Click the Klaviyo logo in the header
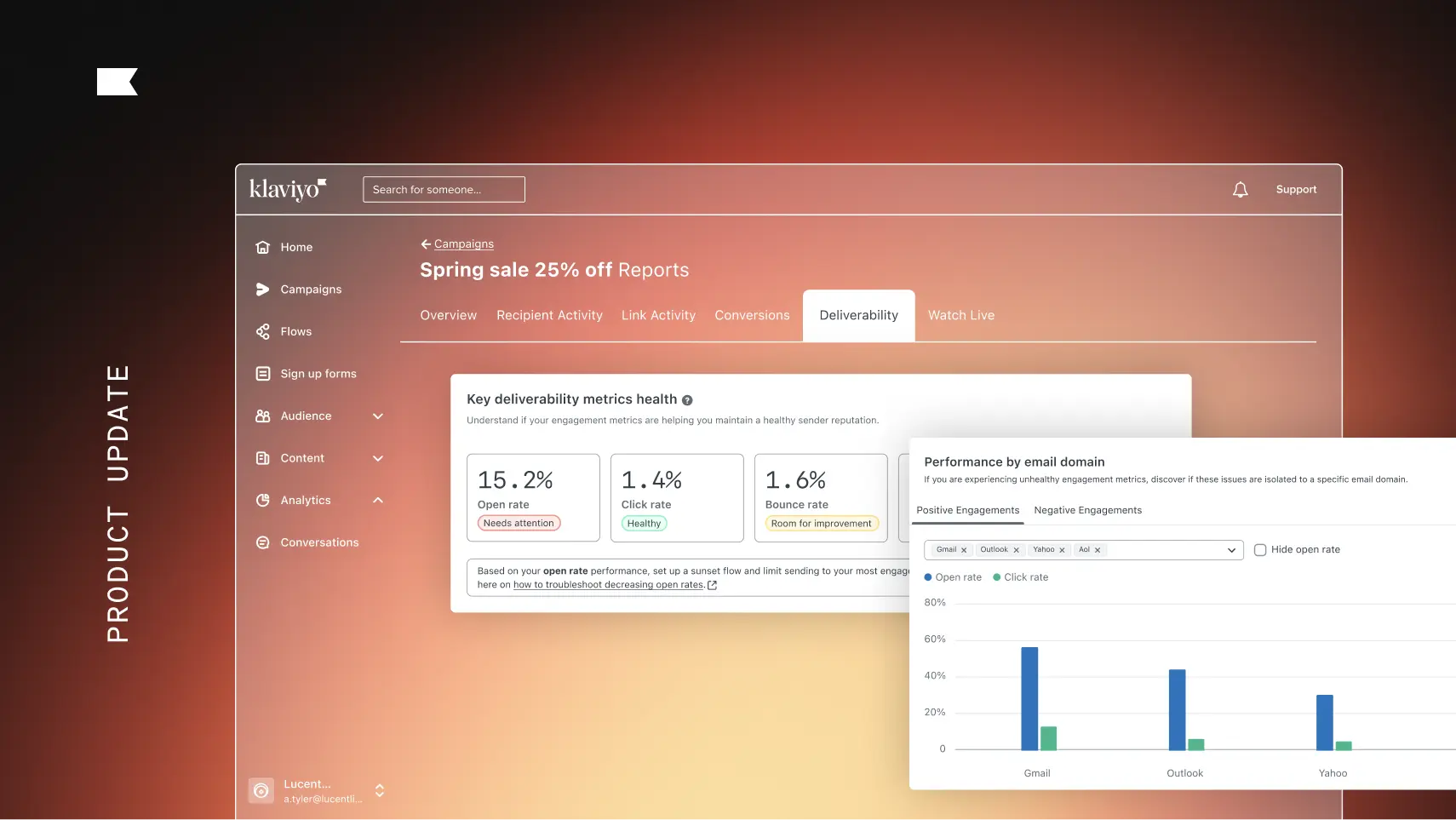The image size is (1456, 820). (x=288, y=189)
